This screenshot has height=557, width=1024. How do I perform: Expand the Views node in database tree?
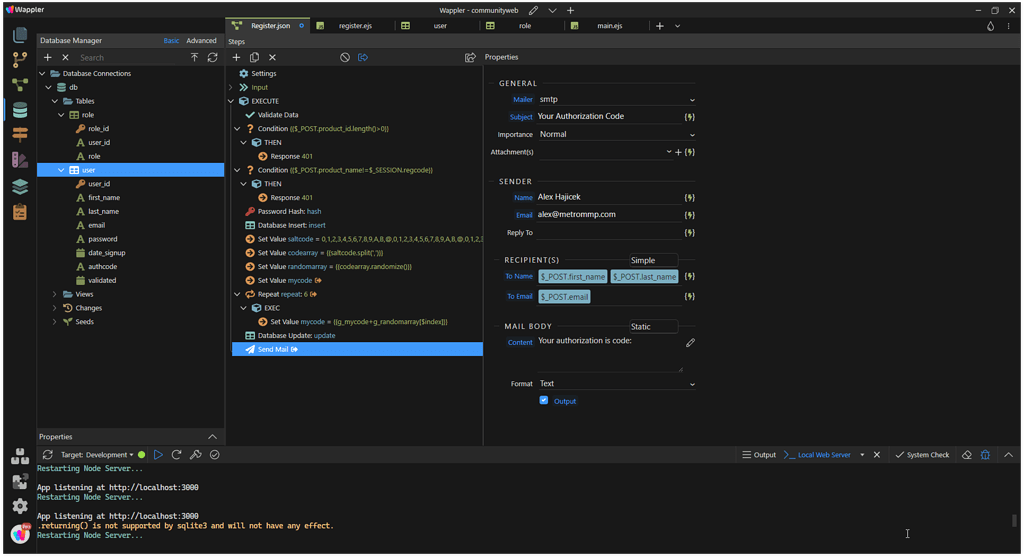55,294
